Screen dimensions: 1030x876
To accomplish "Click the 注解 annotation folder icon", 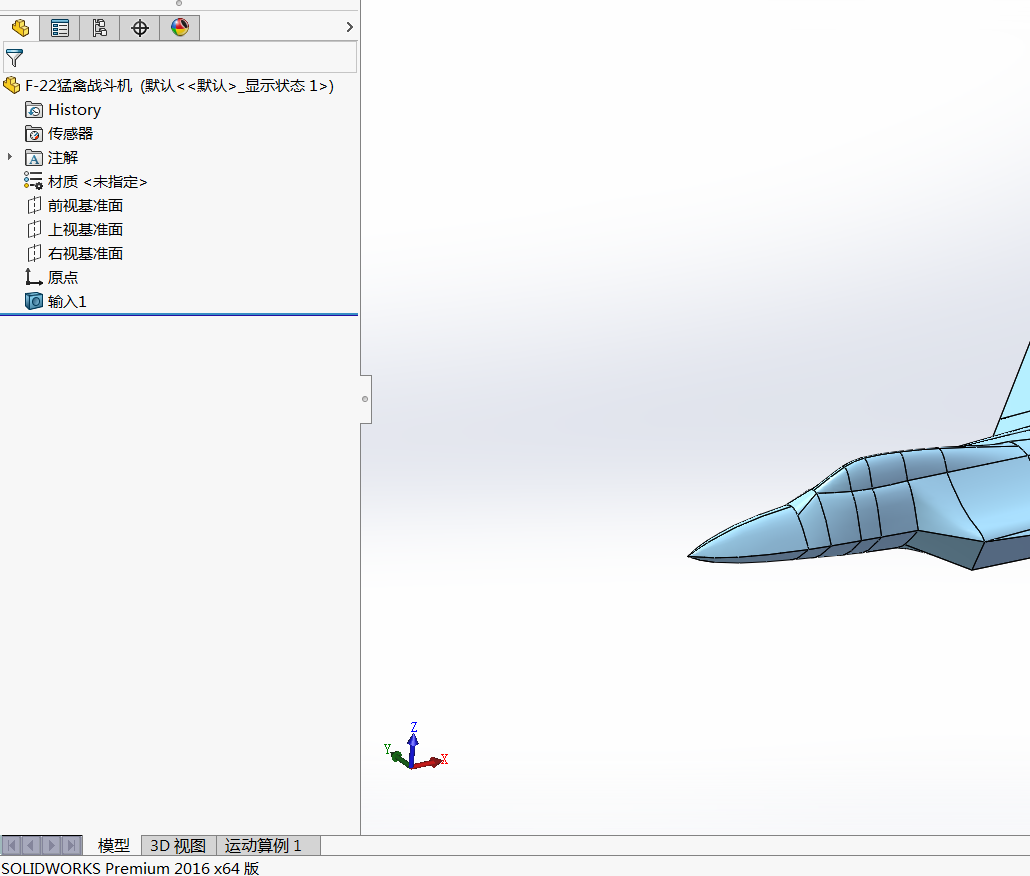I will pyautogui.click(x=34, y=158).
